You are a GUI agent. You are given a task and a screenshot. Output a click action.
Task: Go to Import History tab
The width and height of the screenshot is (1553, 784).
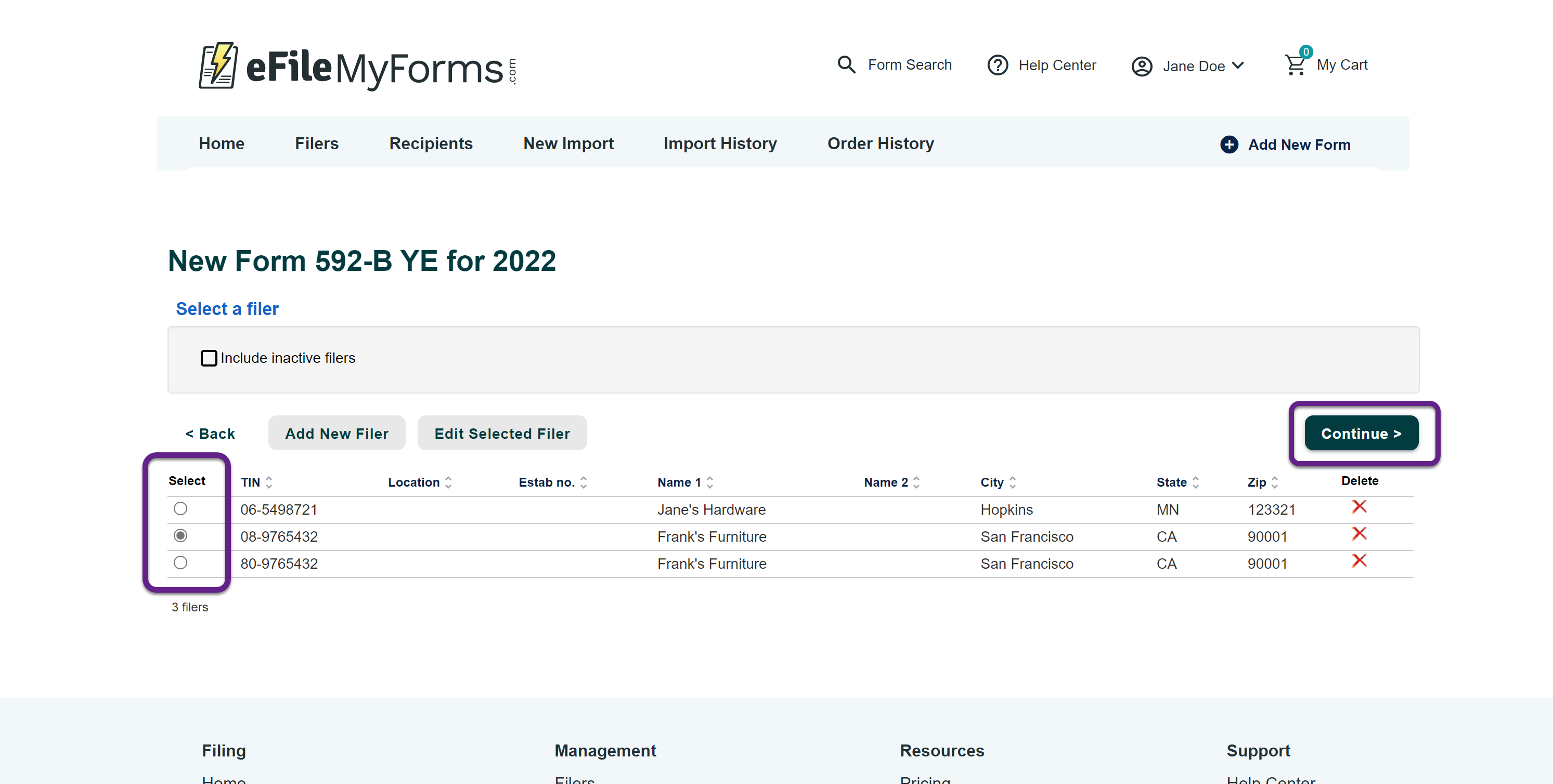point(720,143)
